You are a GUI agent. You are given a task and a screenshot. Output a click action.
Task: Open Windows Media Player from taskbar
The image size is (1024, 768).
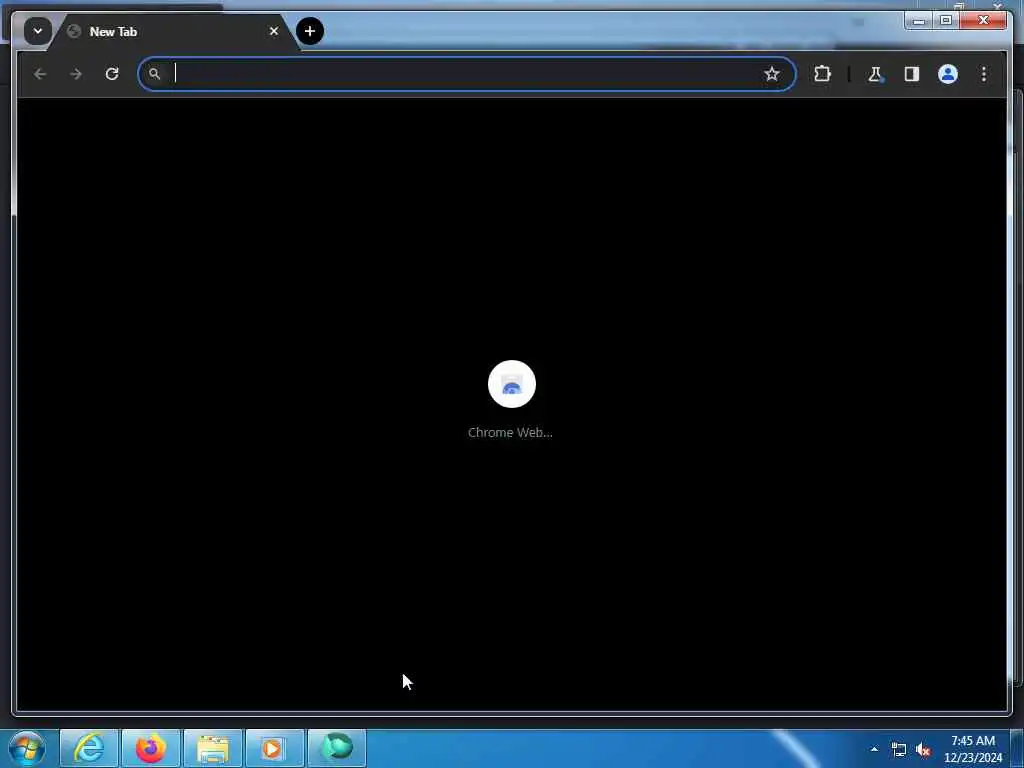click(275, 748)
